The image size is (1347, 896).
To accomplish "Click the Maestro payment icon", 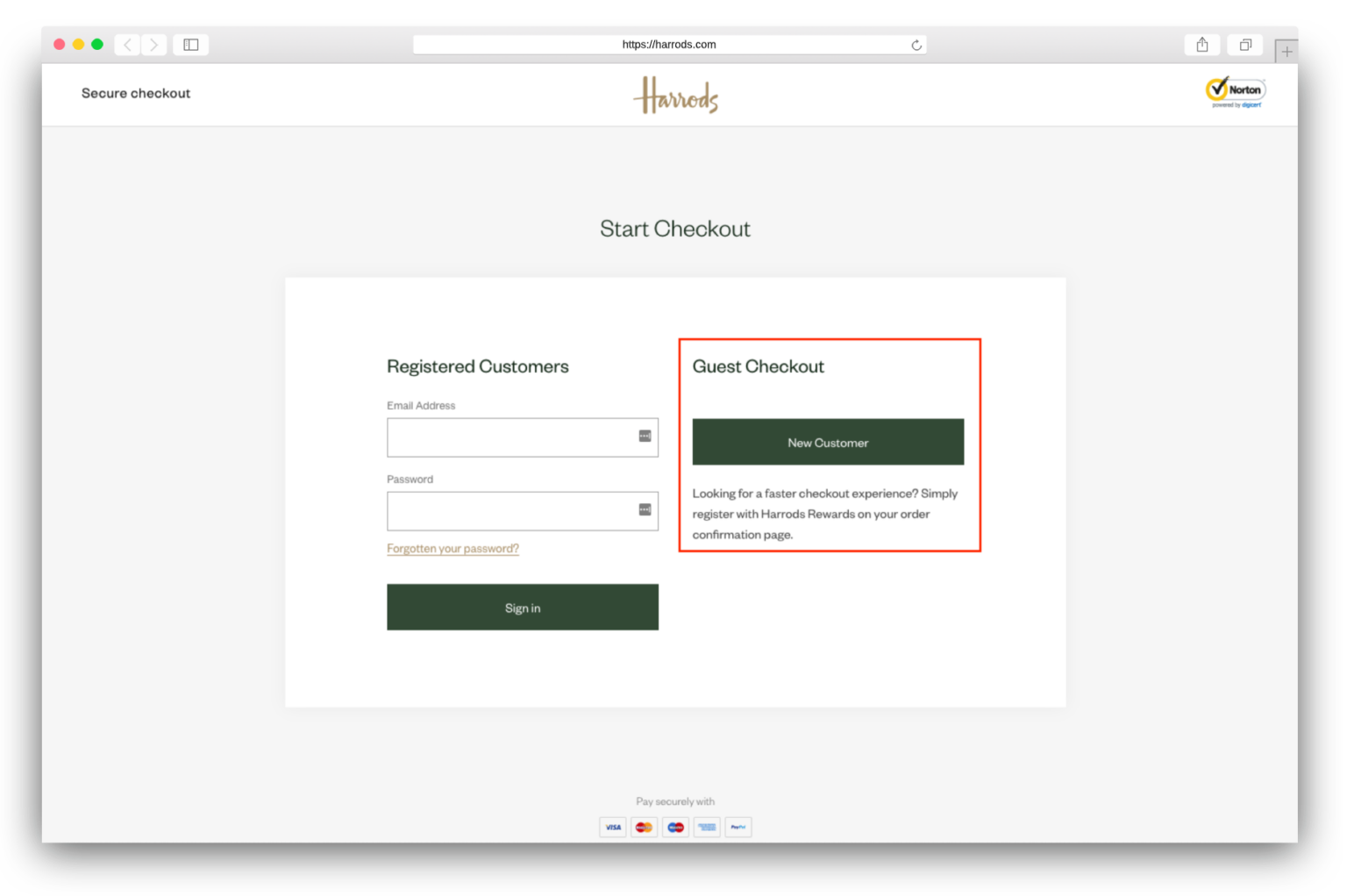I will 675,827.
